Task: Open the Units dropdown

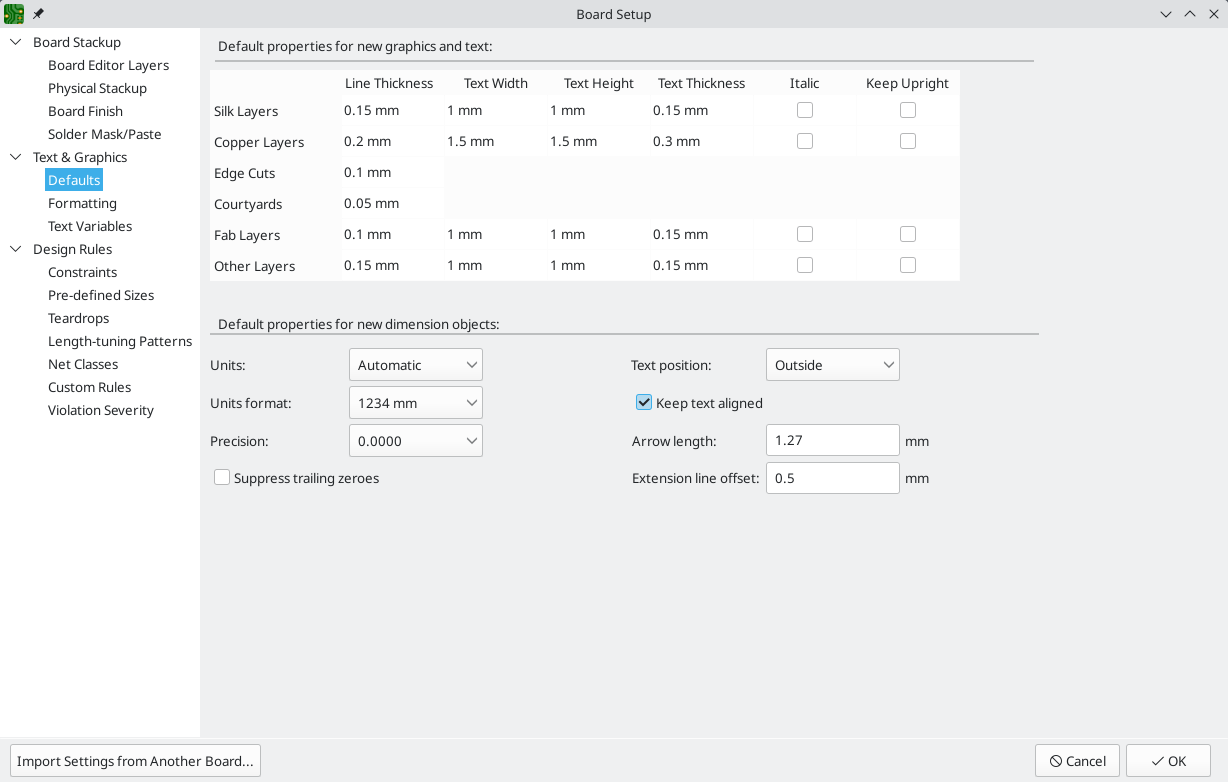Action: 416,365
